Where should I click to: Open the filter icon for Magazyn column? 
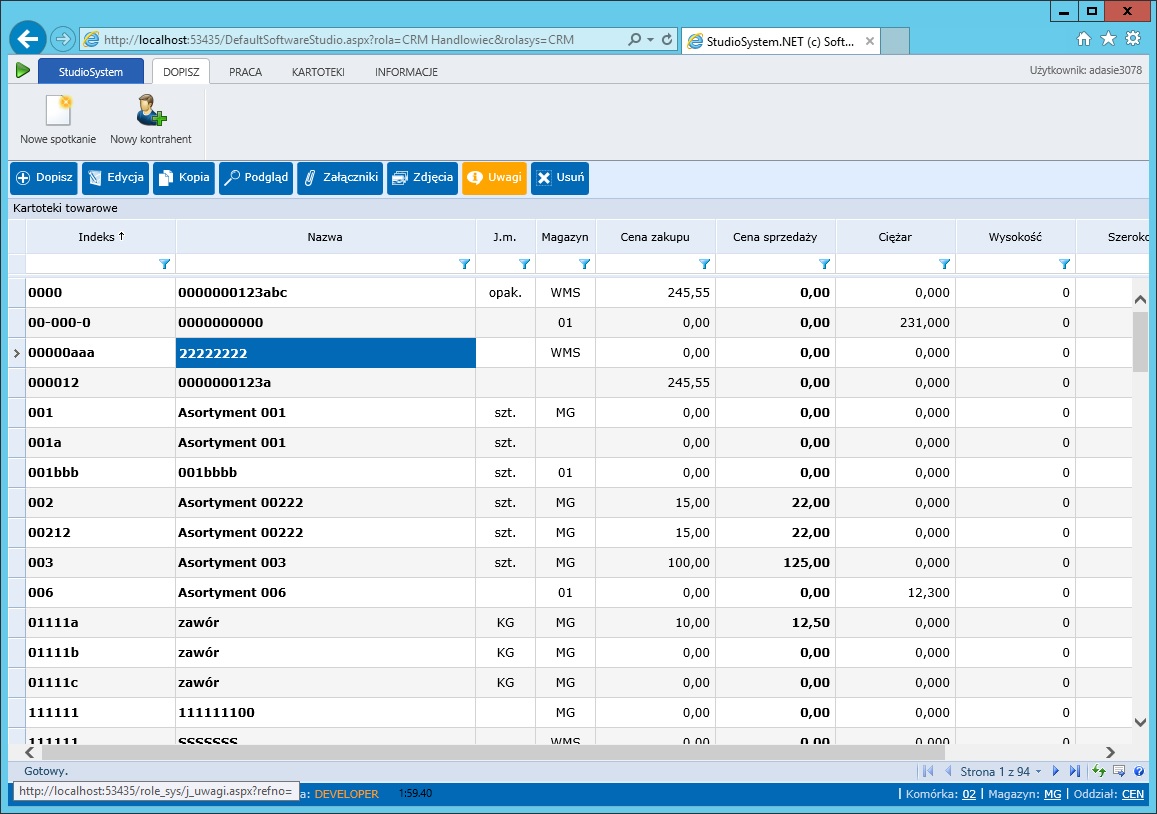(584, 264)
